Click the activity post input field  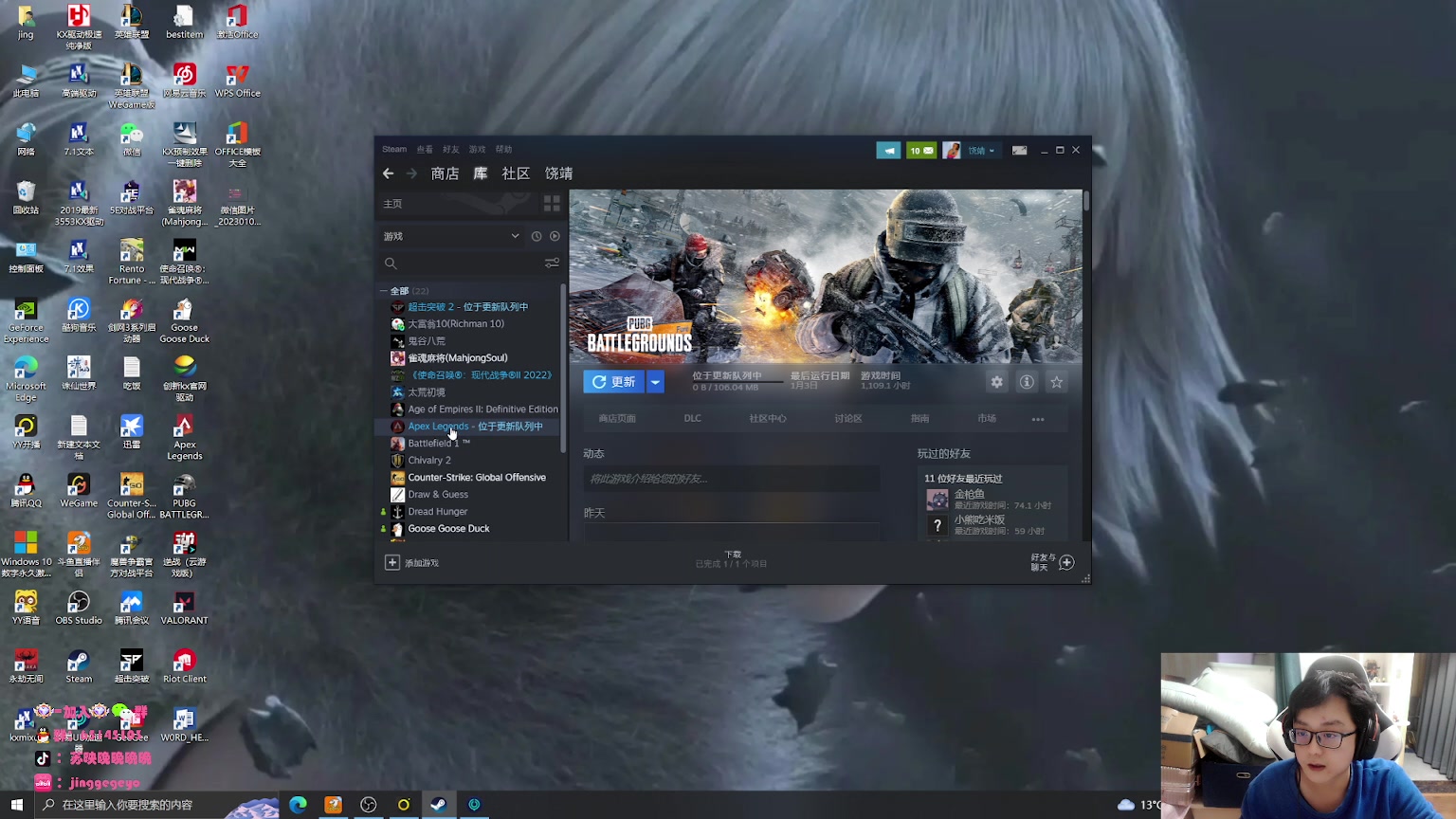(731, 479)
